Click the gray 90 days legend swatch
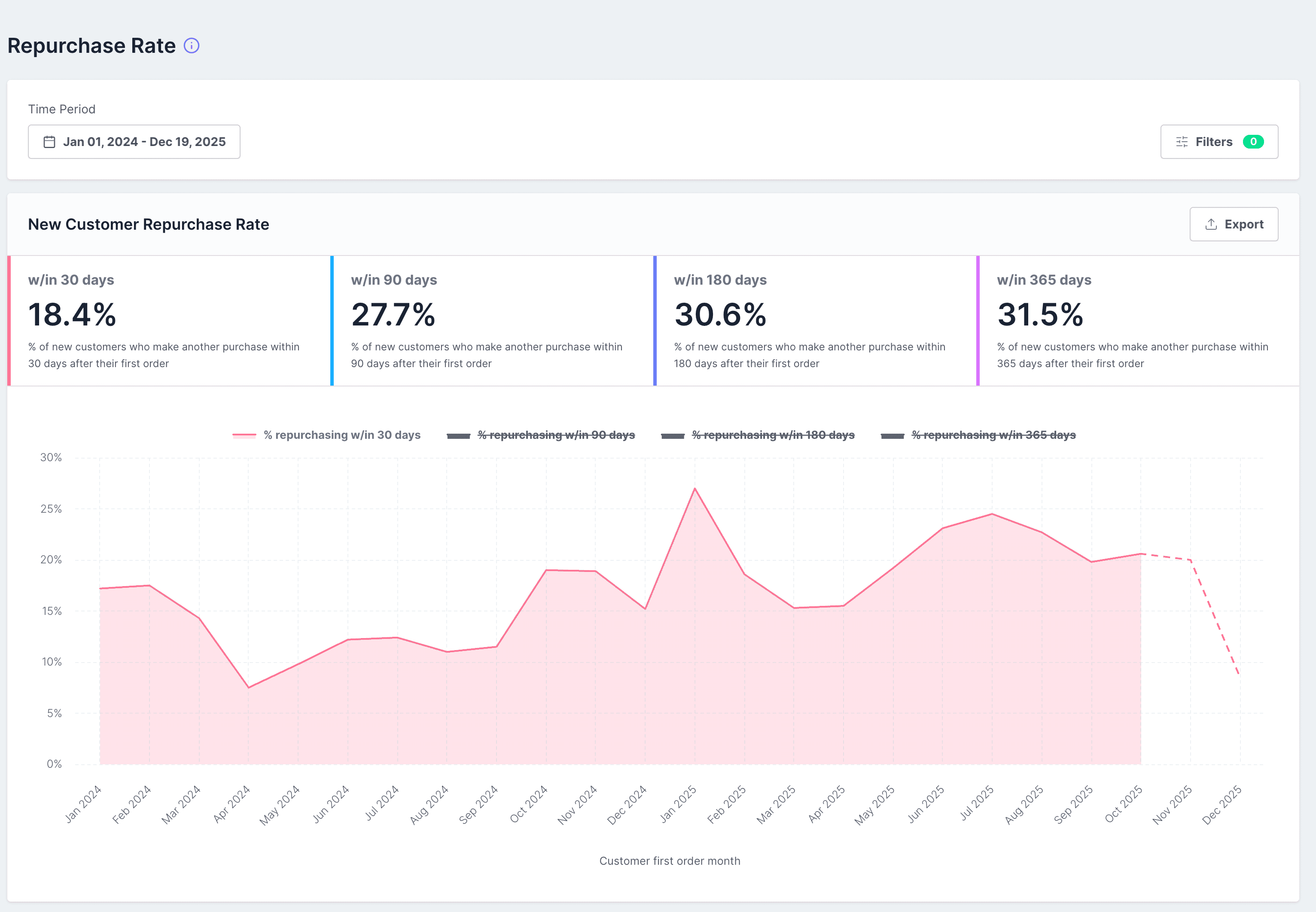The image size is (1316, 912). click(x=458, y=435)
